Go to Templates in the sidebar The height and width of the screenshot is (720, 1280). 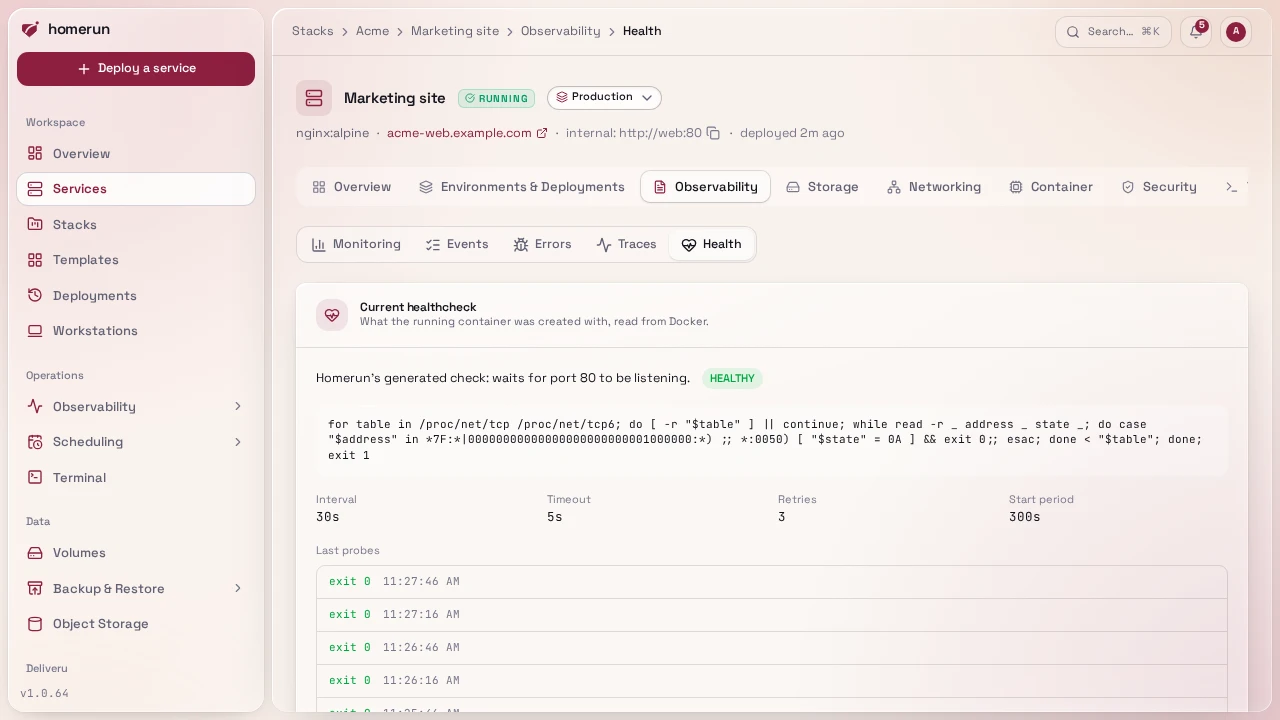click(x=136, y=260)
